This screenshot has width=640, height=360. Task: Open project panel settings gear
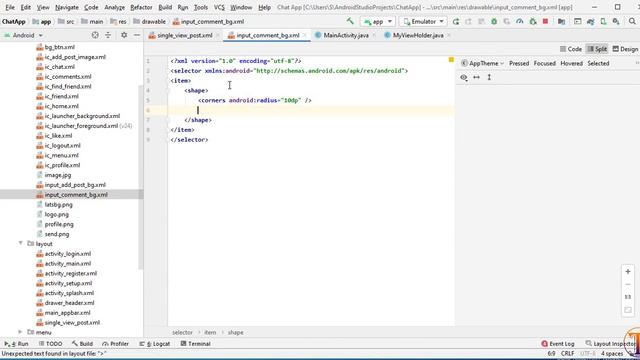click(x=124, y=36)
